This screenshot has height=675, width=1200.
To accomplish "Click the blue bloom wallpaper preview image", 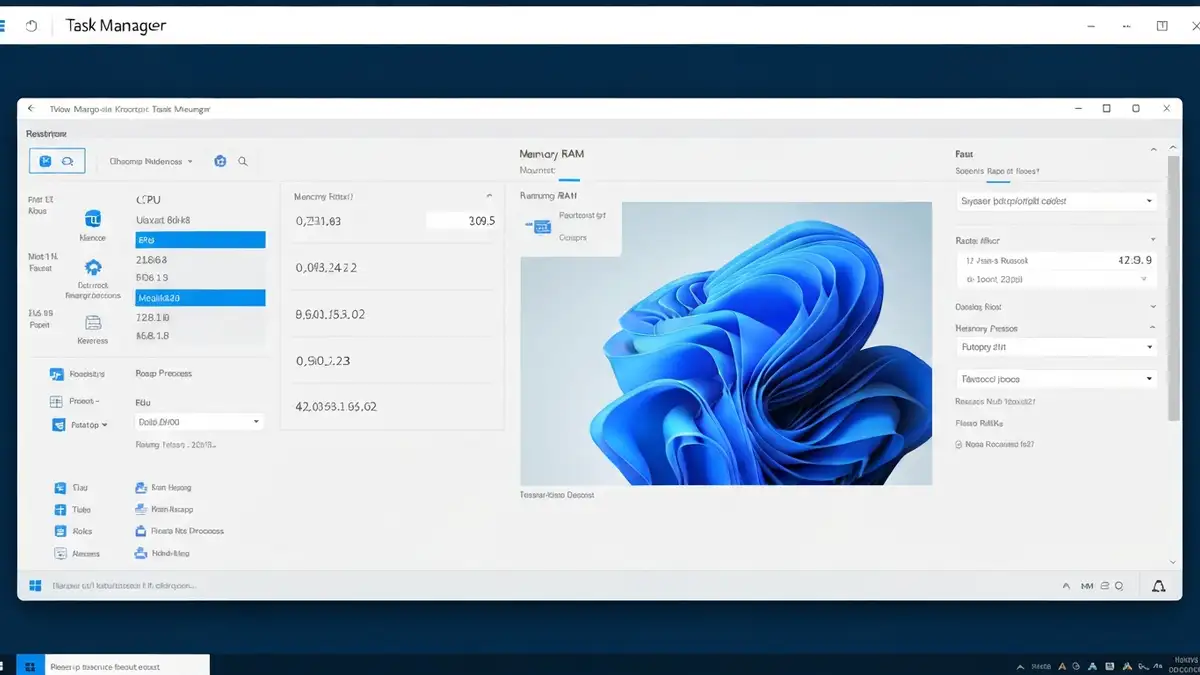I will pyautogui.click(x=726, y=343).
